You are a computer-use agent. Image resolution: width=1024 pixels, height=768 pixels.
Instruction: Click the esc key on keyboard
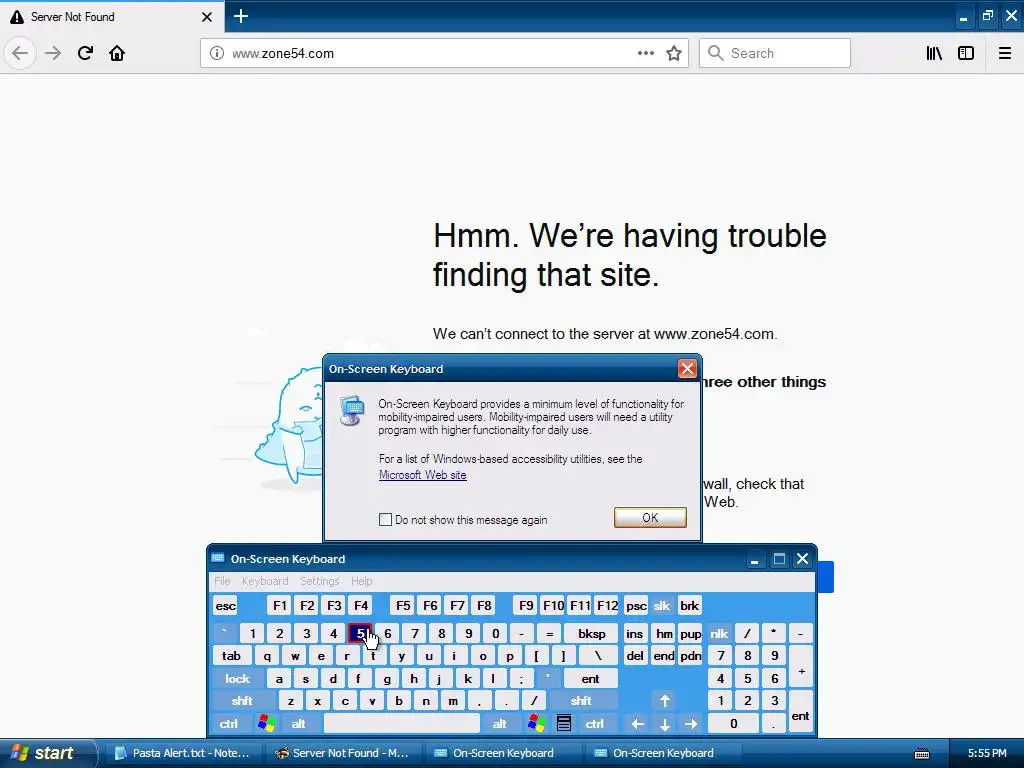pos(225,606)
